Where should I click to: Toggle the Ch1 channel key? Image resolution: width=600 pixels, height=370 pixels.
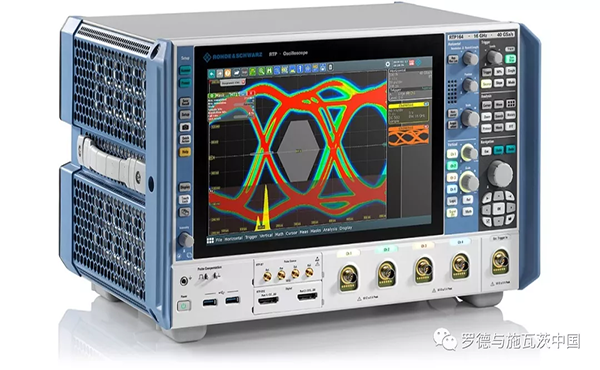[452, 154]
